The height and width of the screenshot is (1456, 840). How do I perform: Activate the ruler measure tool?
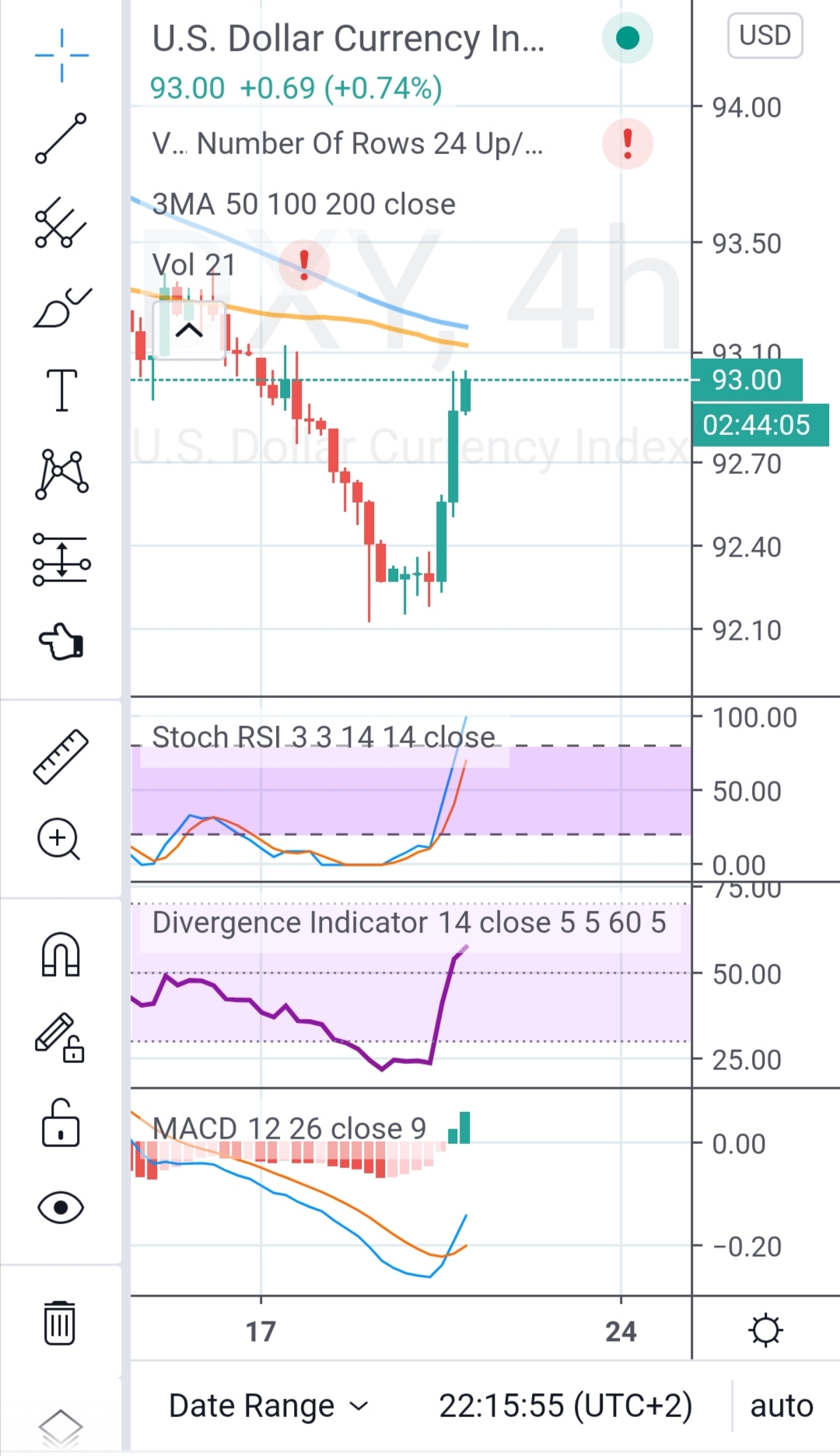coord(61,756)
